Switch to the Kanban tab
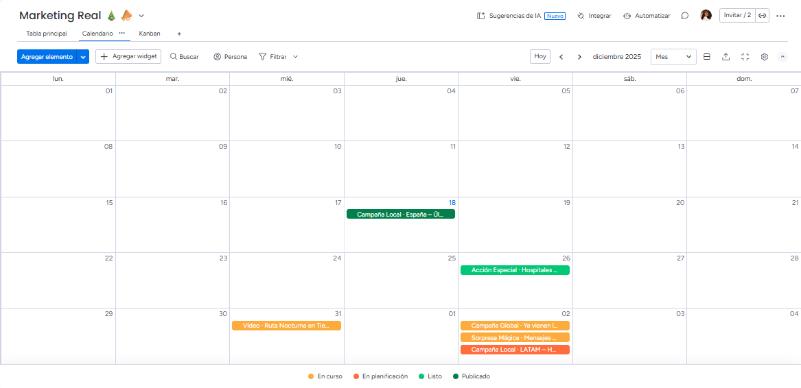This screenshot has height=388, width=801. (x=149, y=34)
